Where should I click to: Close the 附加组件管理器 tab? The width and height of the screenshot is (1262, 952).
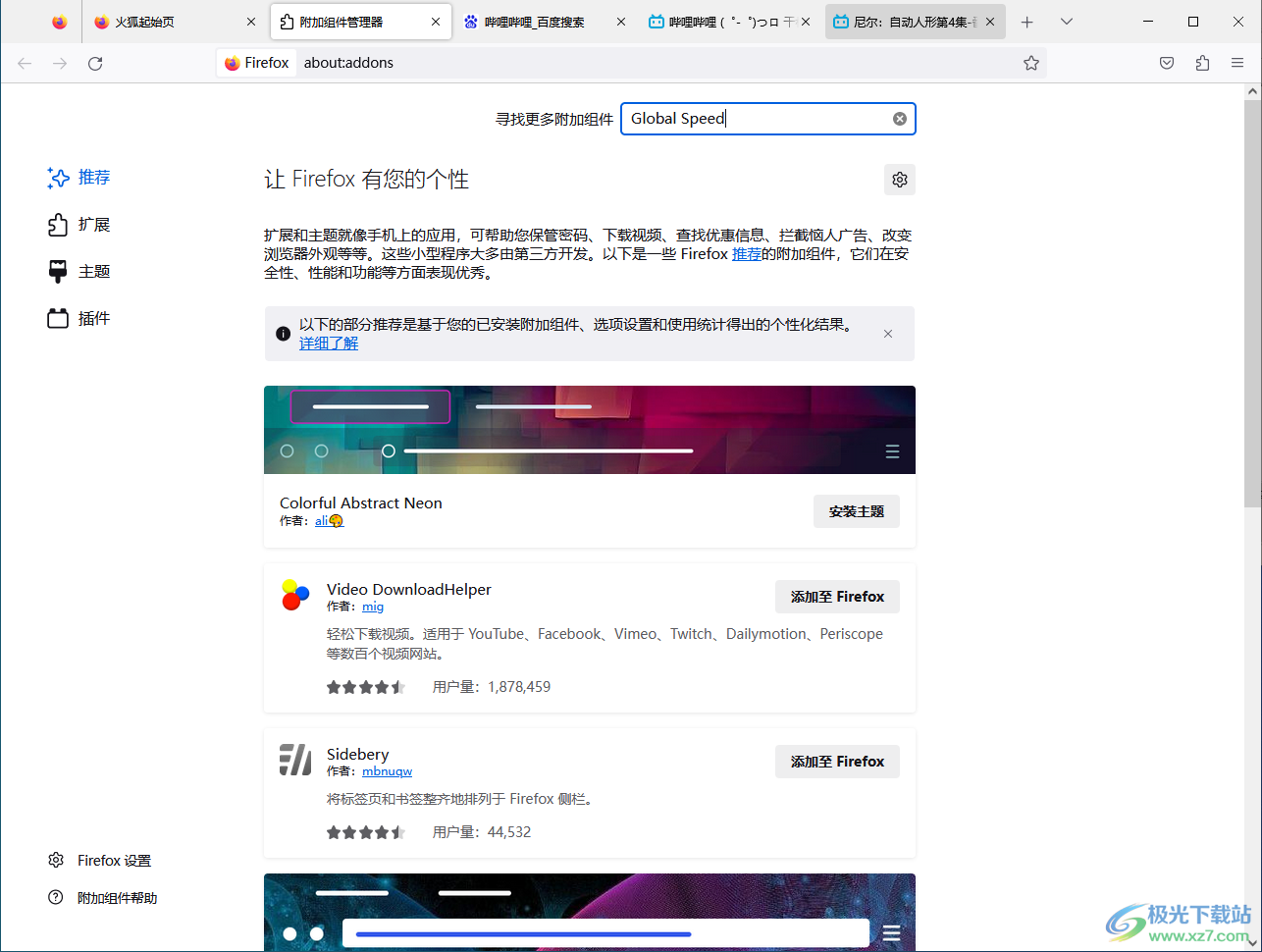(x=436, y=22)
